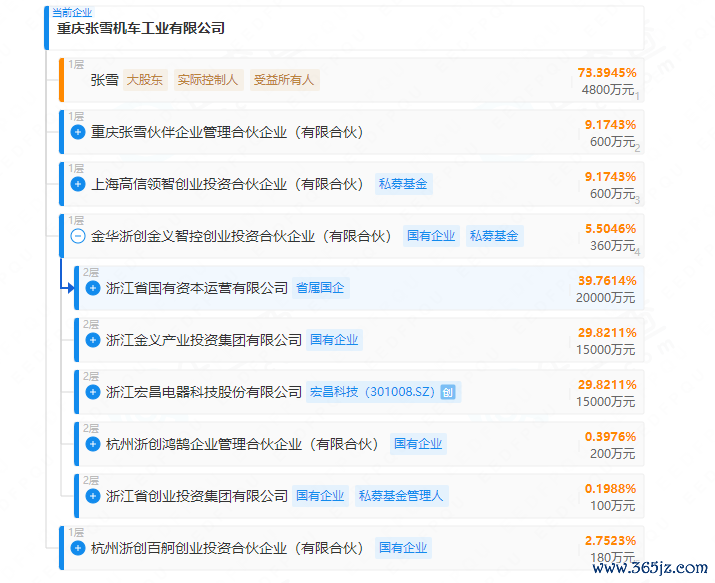Select 29.8211% on 浙江金义产业 row
The width and height of the screenshot is (715, 583).
pos(607,333)
